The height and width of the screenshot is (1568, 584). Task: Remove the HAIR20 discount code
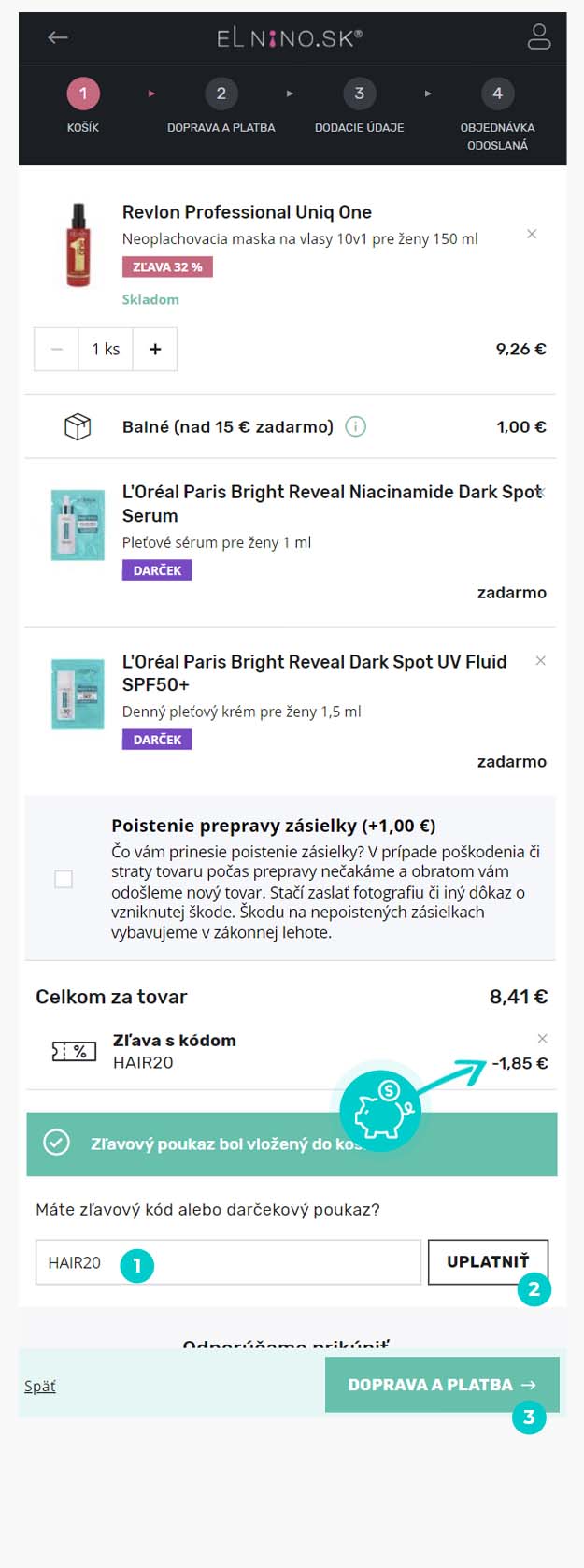coord(543,1039)
